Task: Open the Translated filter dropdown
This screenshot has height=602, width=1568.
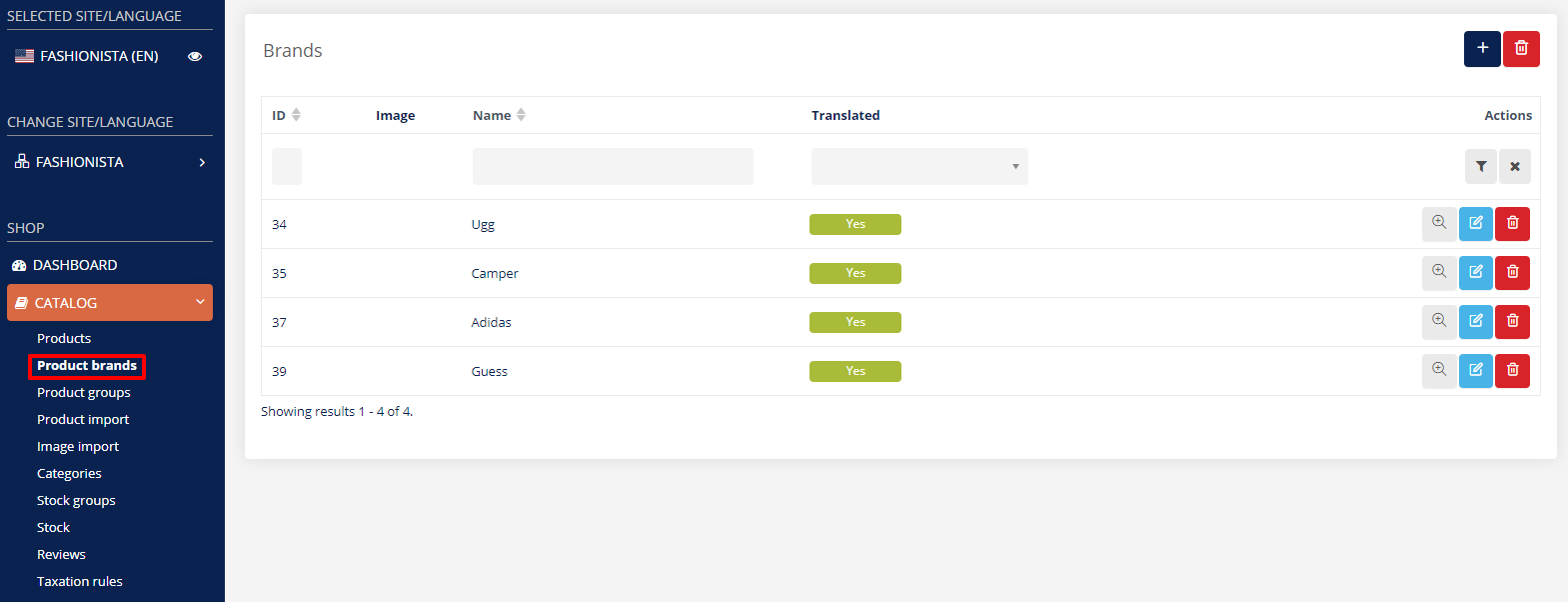Action: 919,167
